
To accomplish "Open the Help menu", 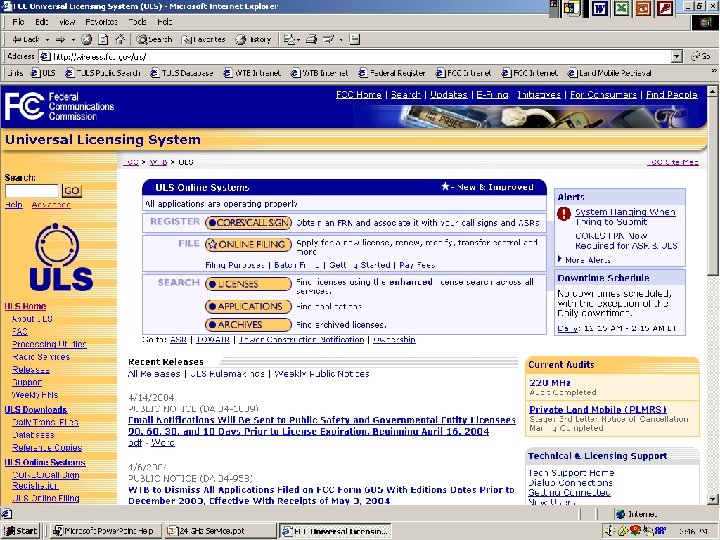I will pyautogui.click(x=164, y=22).
